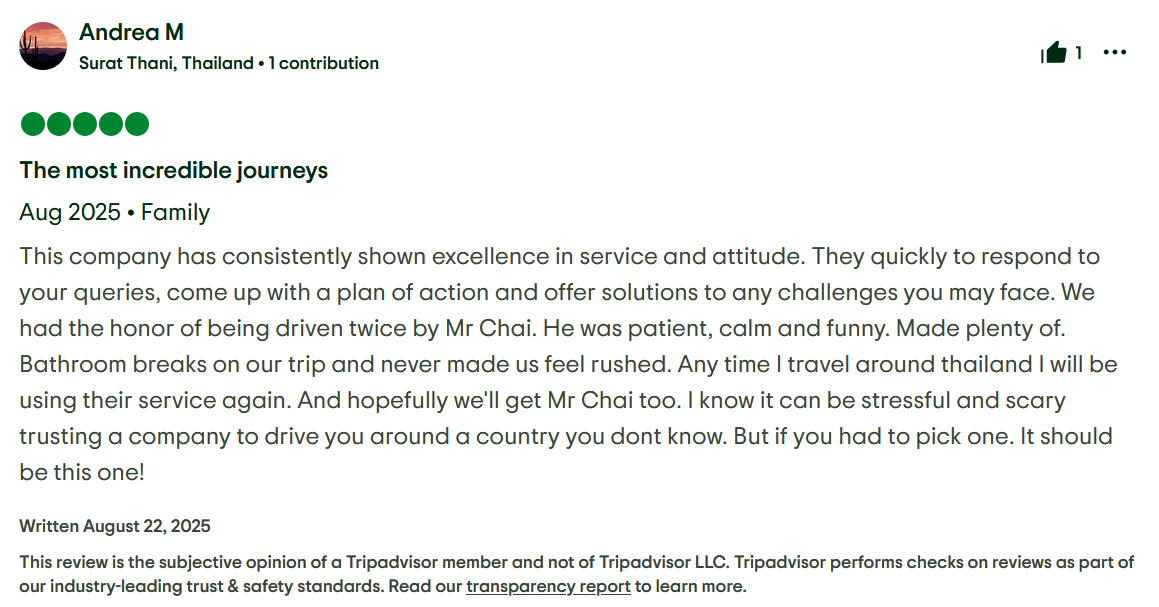Click the second green rating bubble
The width and height of the screenshot is (1159, 607).
(x=58, y=124)
